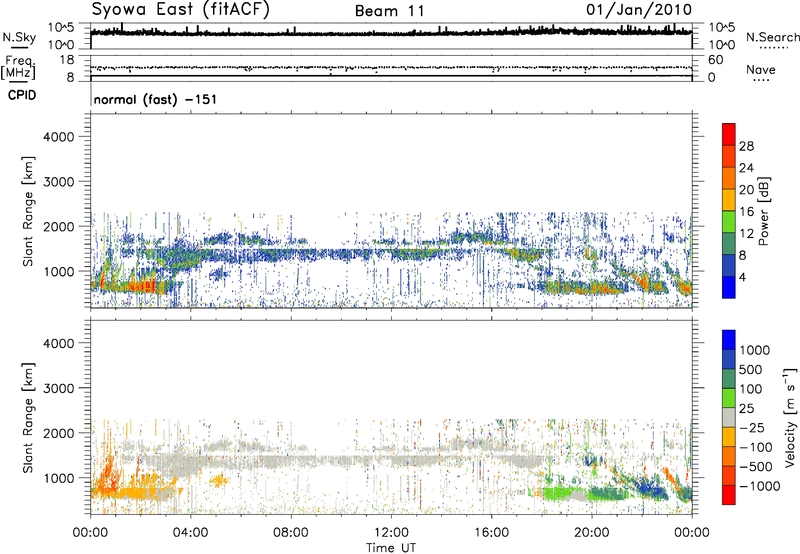The width and height of the screenshot is (800, 554).
Task: Click the '28' value on Power colorbar
Action: pos(746,146)
